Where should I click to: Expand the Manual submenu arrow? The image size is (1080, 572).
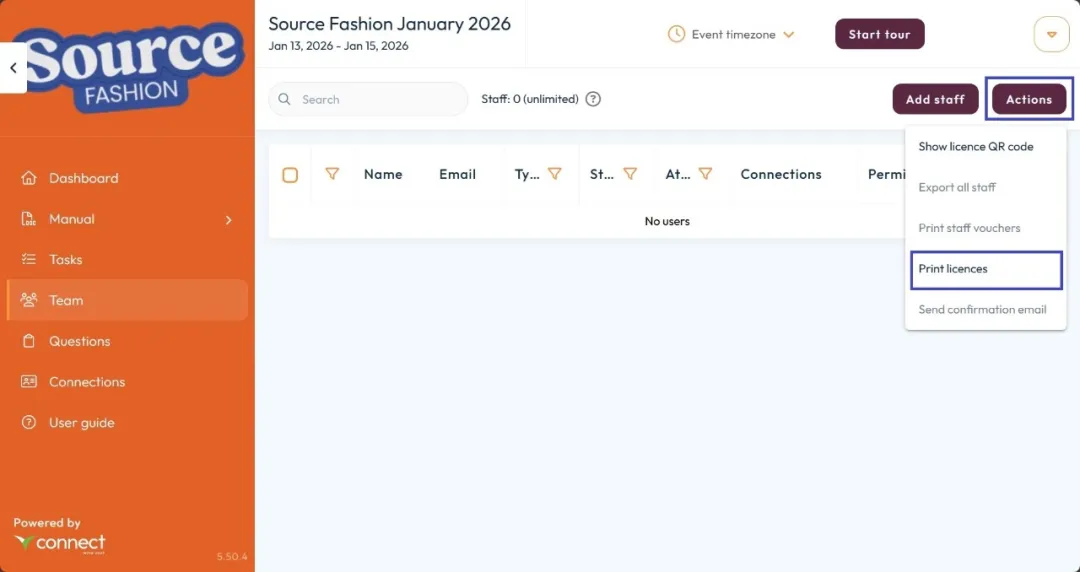click(x=228, y=219)
